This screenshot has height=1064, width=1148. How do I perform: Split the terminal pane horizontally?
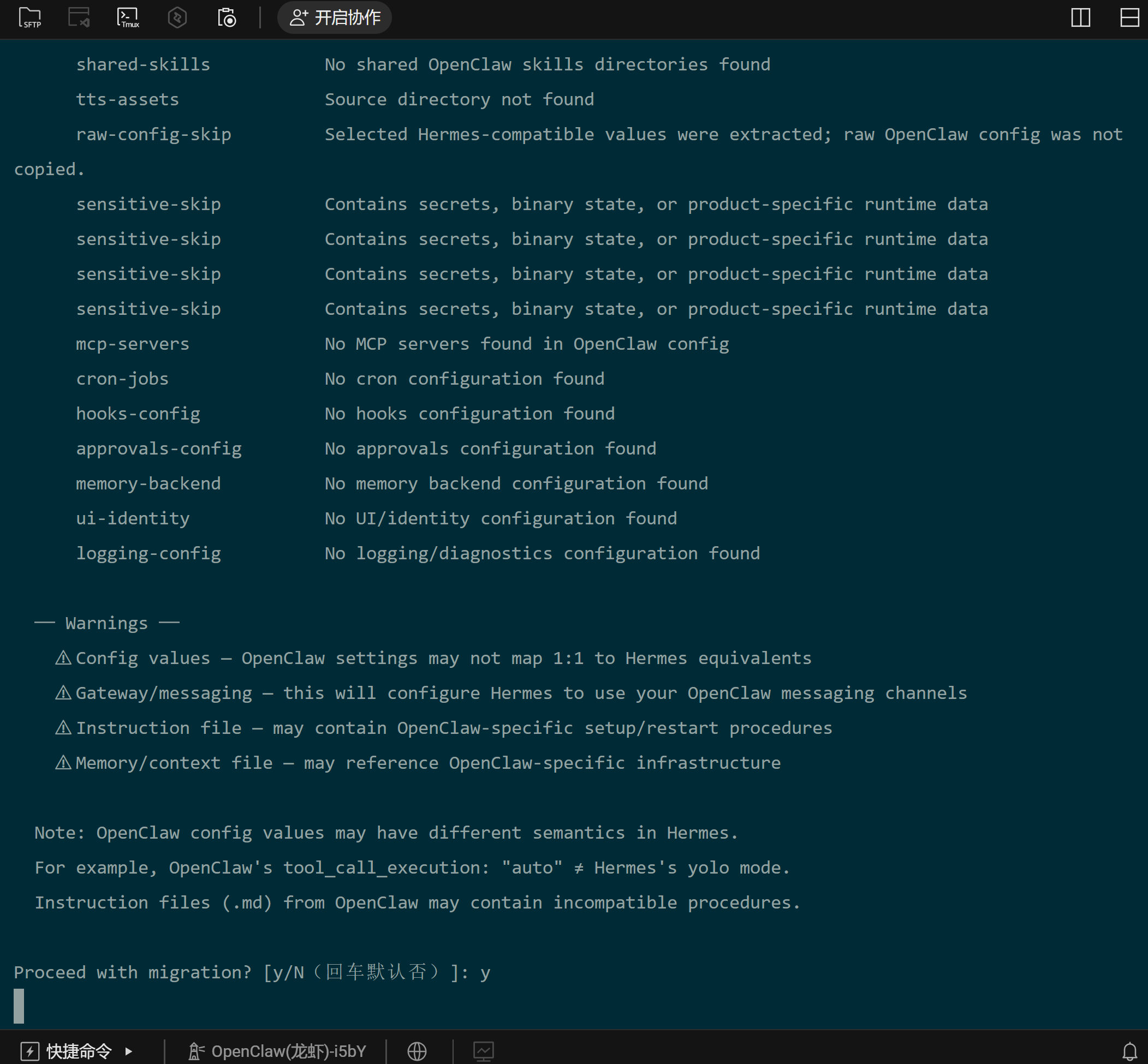click(1129, 17)
